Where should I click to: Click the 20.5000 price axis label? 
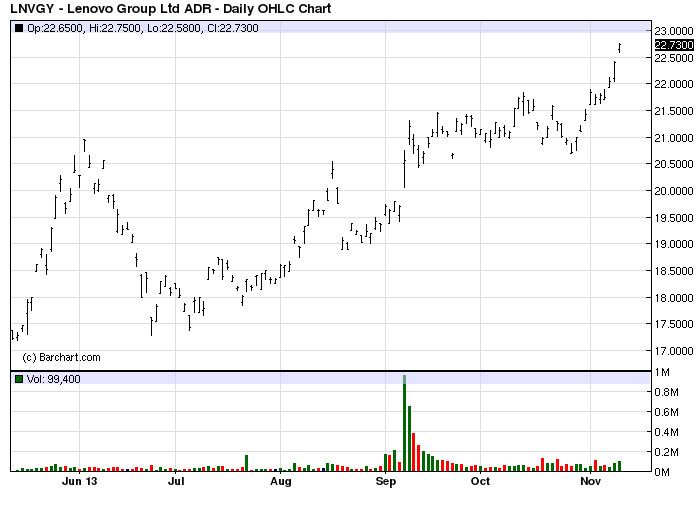[x=674, y=164]
